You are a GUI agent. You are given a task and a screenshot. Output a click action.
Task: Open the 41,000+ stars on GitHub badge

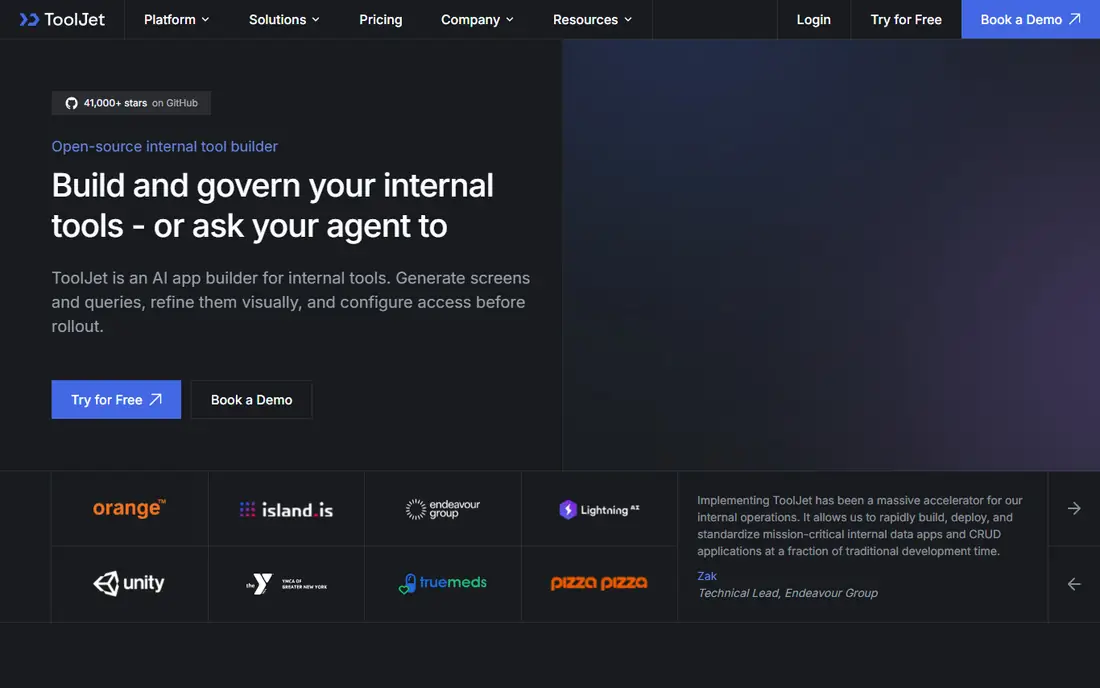tap(131, 103)
